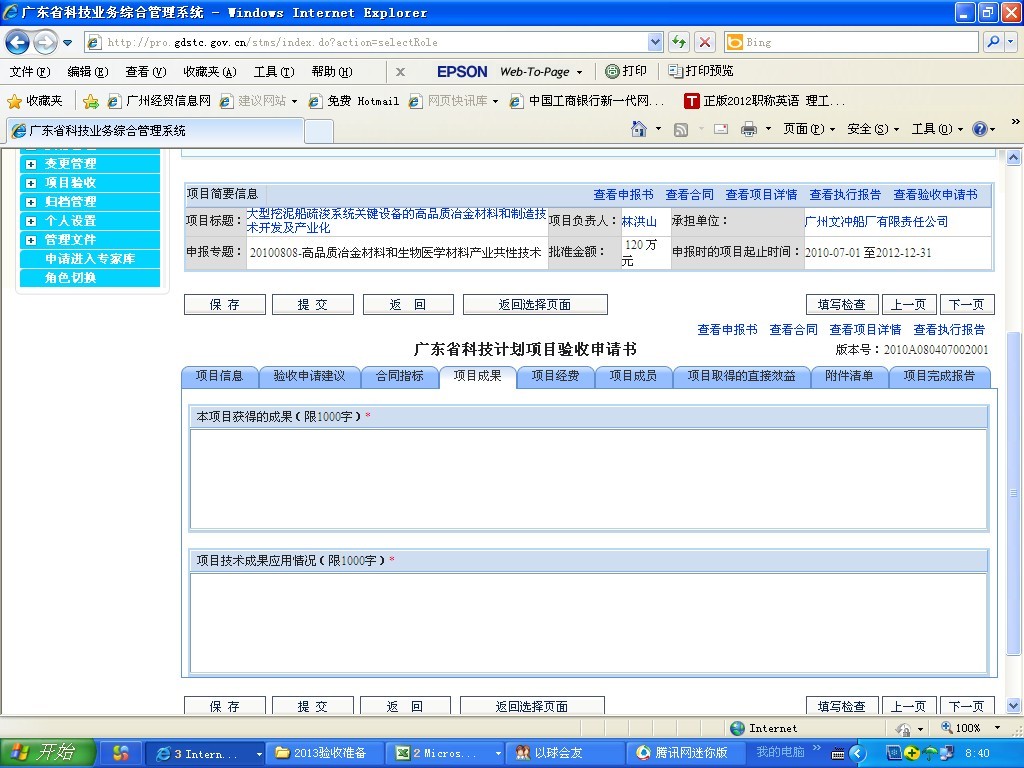Click the 广州文冲船厂有限责任公司 link

[x=876, y=221]
